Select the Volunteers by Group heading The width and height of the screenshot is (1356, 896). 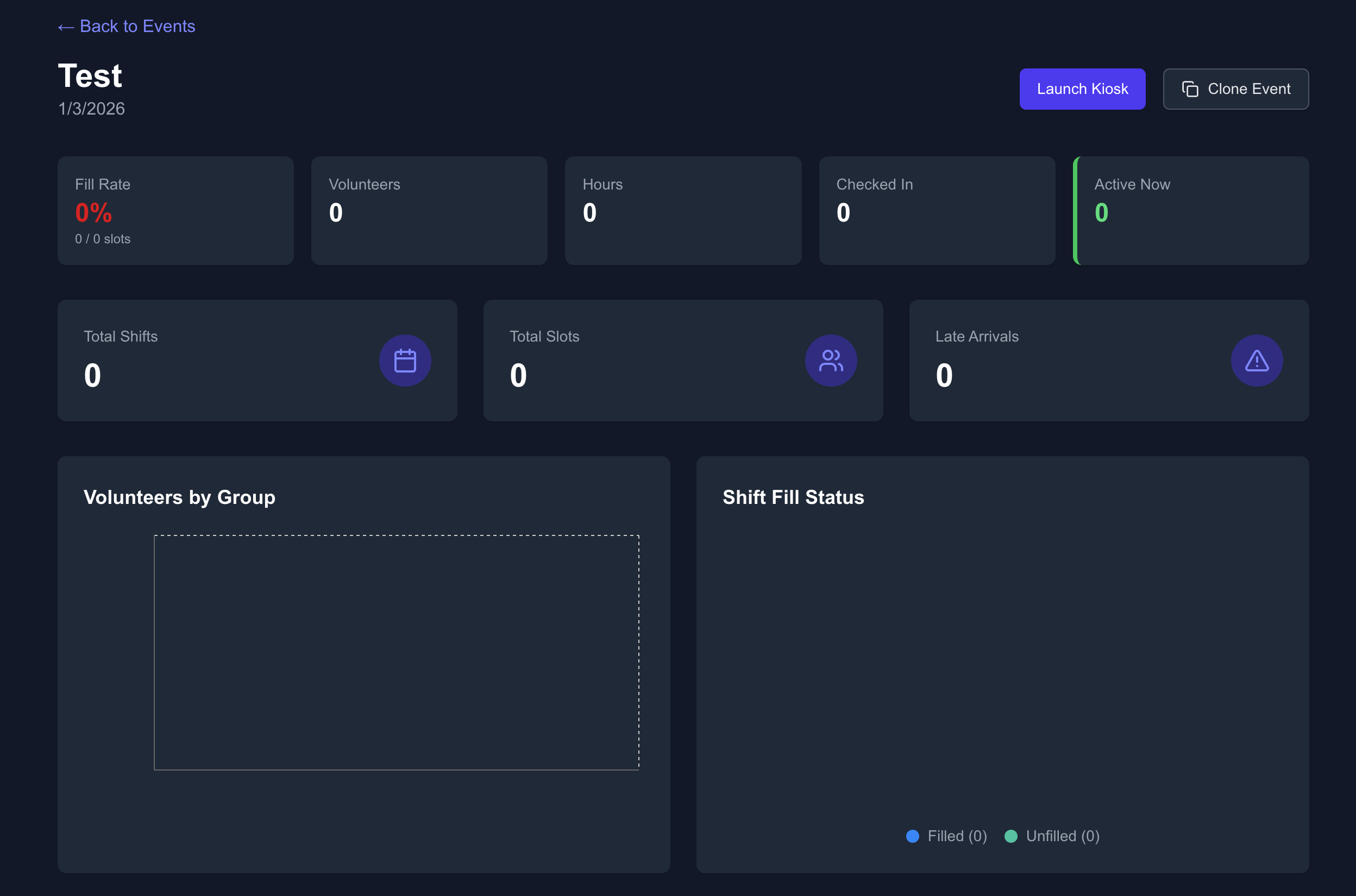pos(179,497)
